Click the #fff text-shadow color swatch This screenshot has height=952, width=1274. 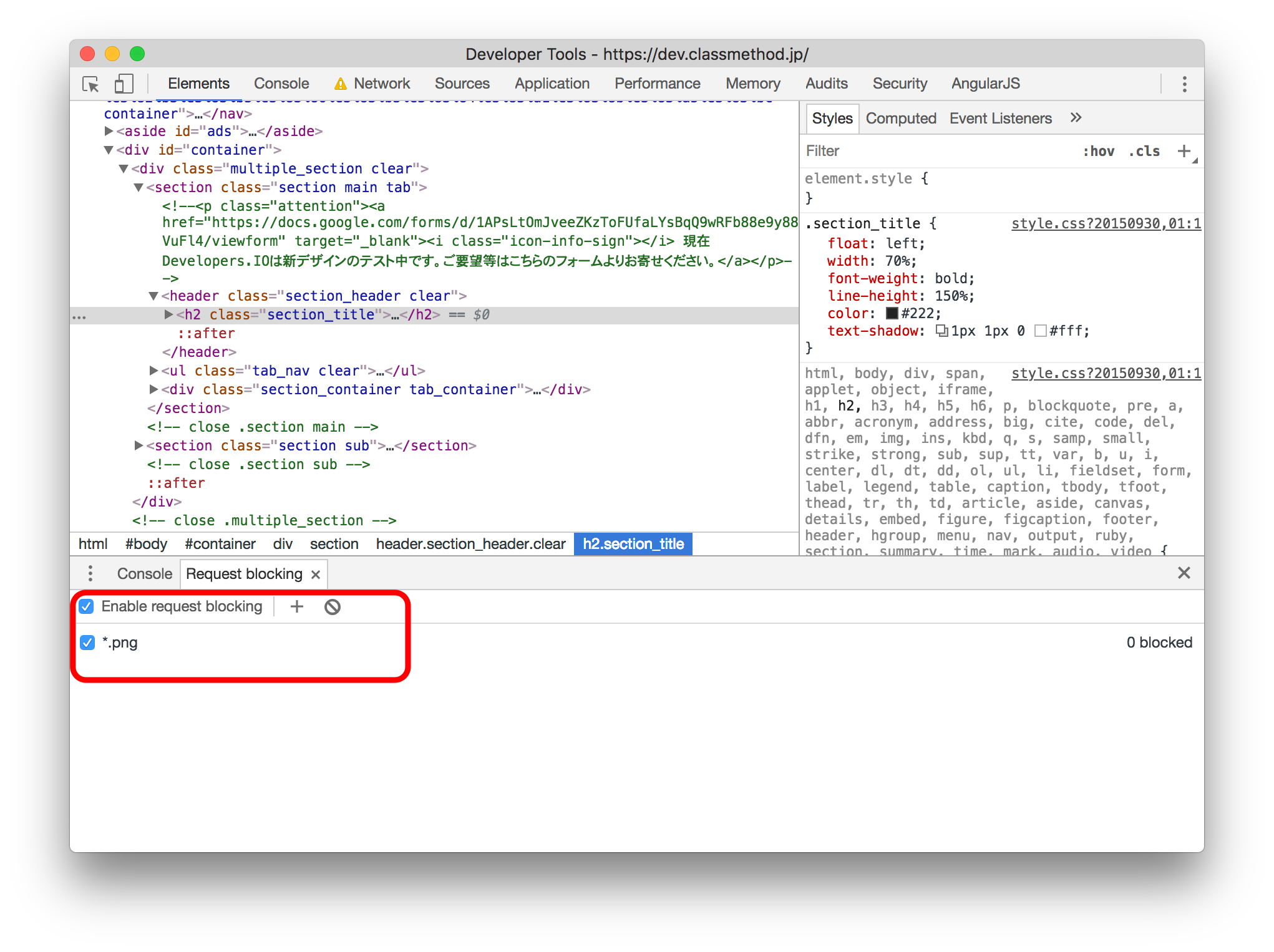[1040, 331]
